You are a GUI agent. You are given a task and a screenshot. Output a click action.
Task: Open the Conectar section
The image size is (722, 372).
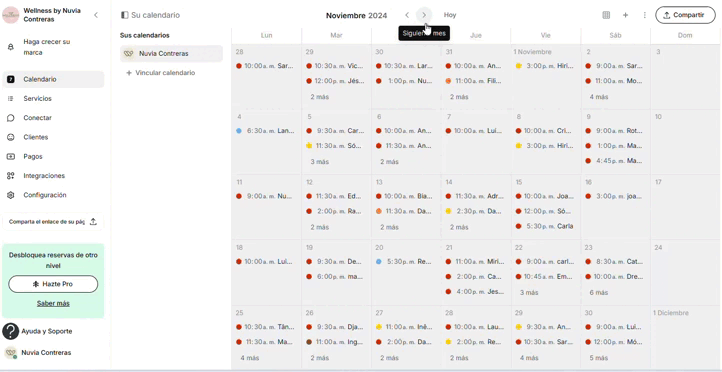pyautogui.click(x=53, y=118)
